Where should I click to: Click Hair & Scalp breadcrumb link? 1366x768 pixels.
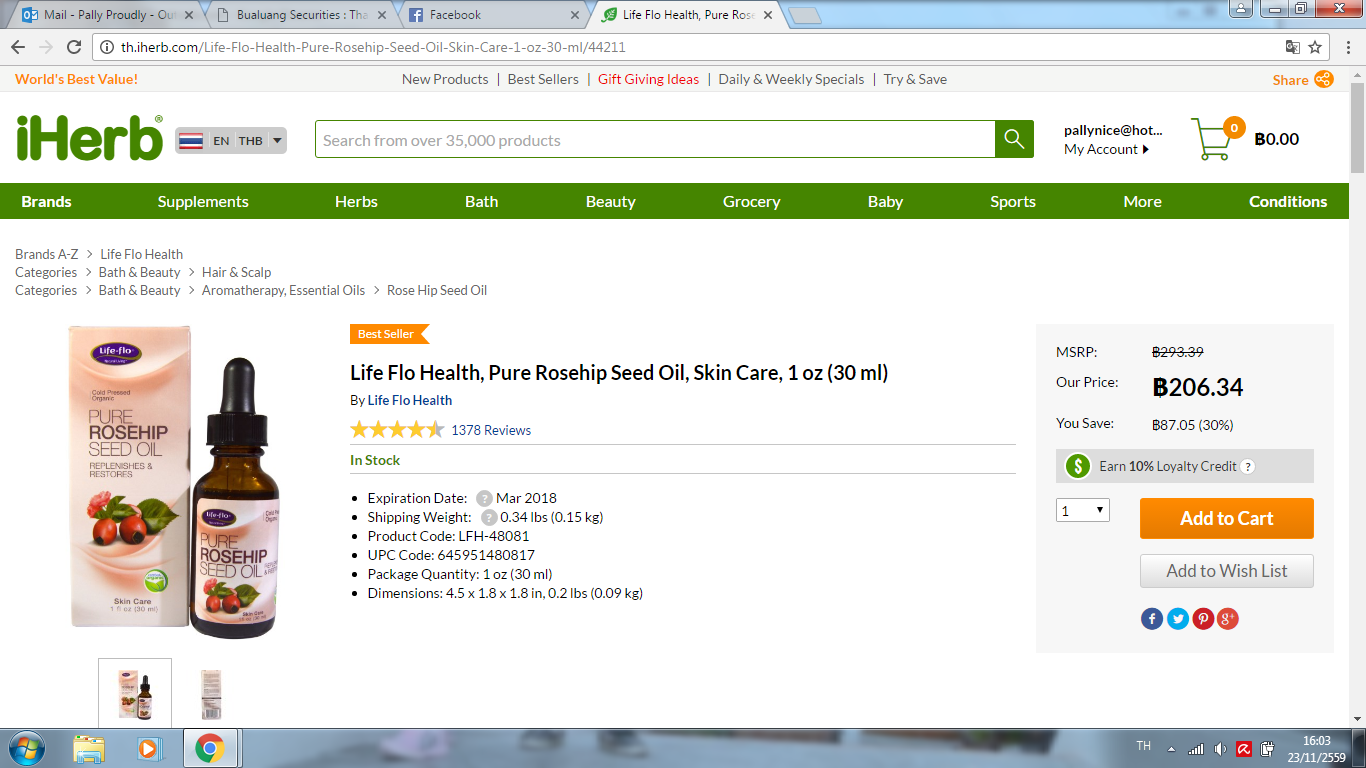pos(236,272)
